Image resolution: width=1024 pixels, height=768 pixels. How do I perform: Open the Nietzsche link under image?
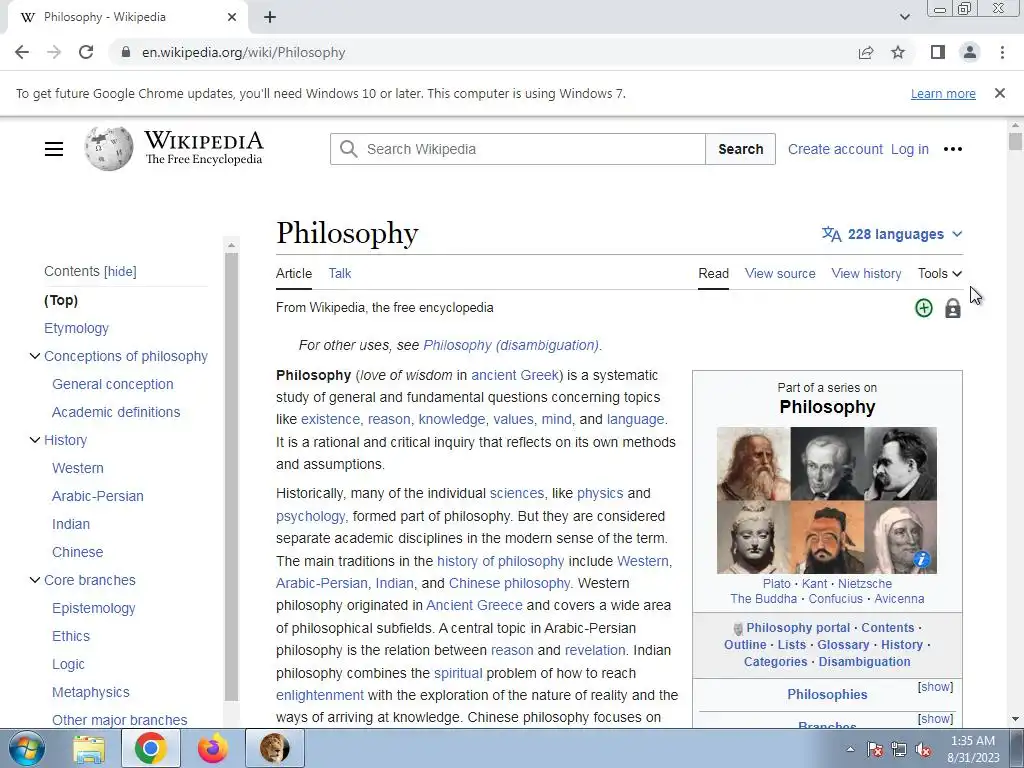click(x=865, y=584)
